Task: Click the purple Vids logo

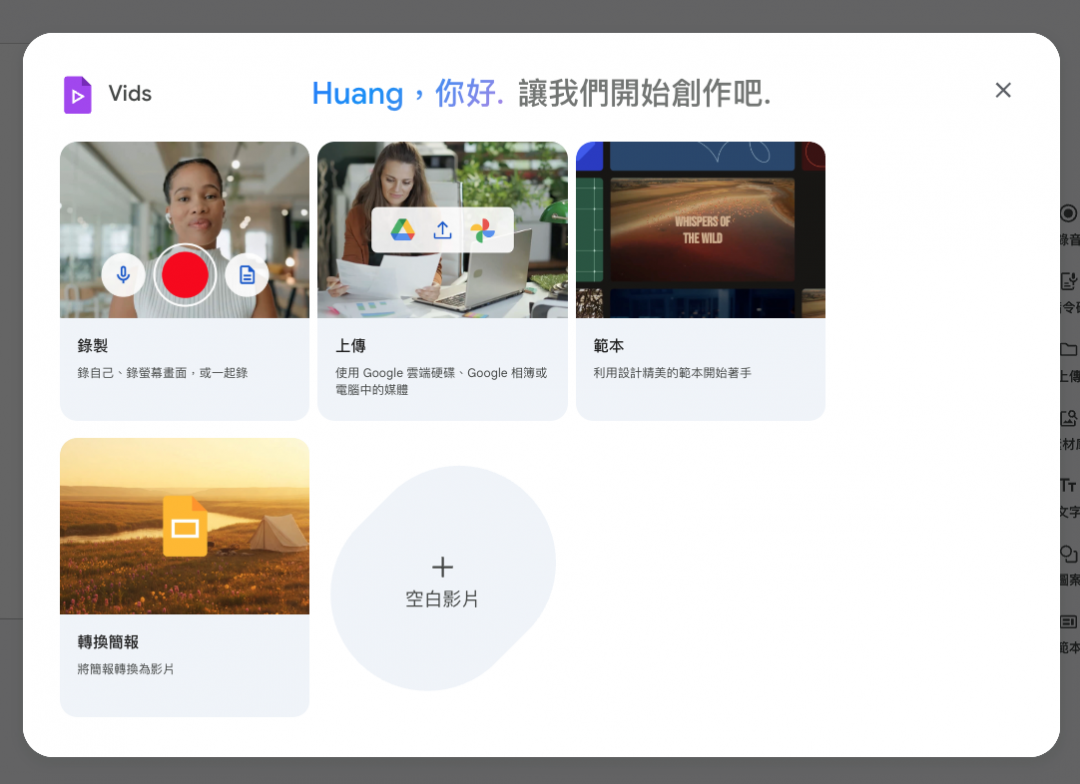Action: (x=78, y=95)
